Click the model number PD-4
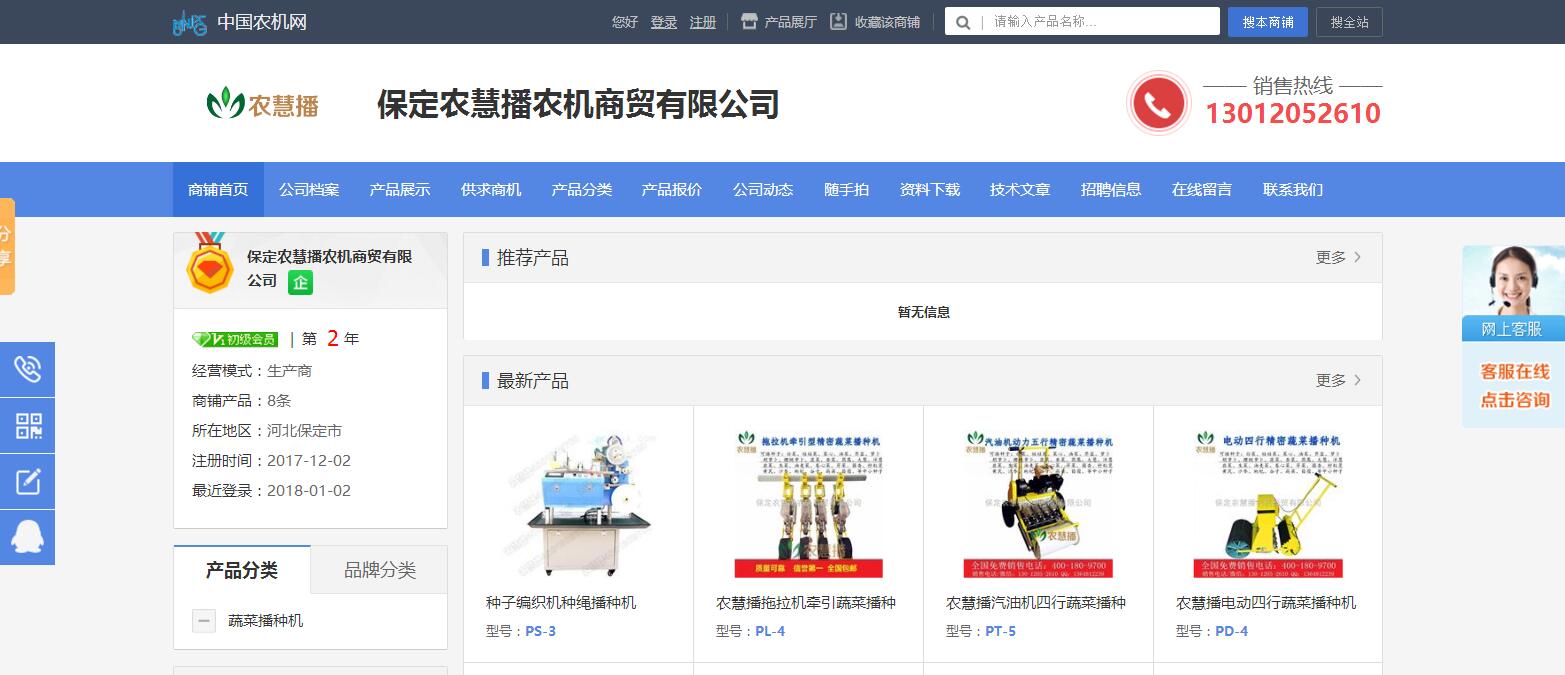The height and width of the screenshot is (675, 1565). click(x=1232, y=631)
